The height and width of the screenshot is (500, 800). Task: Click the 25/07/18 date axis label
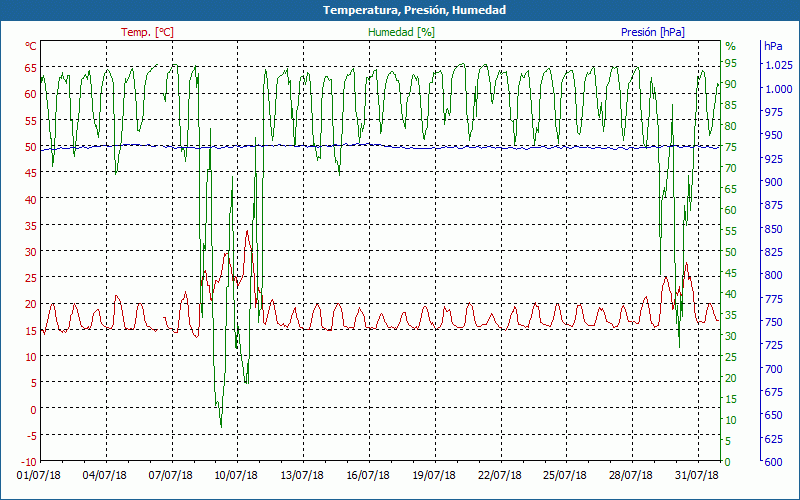(x=565, y=475)
